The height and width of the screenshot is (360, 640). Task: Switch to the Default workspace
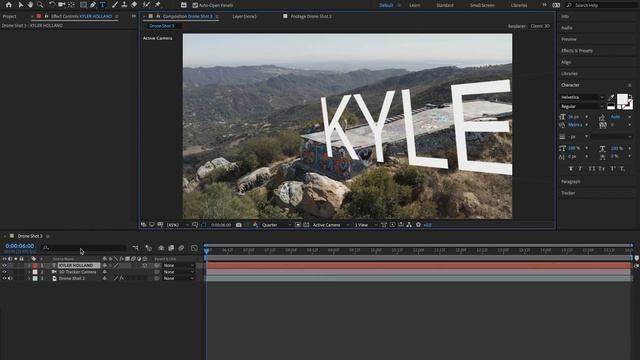tap(386, 5)
